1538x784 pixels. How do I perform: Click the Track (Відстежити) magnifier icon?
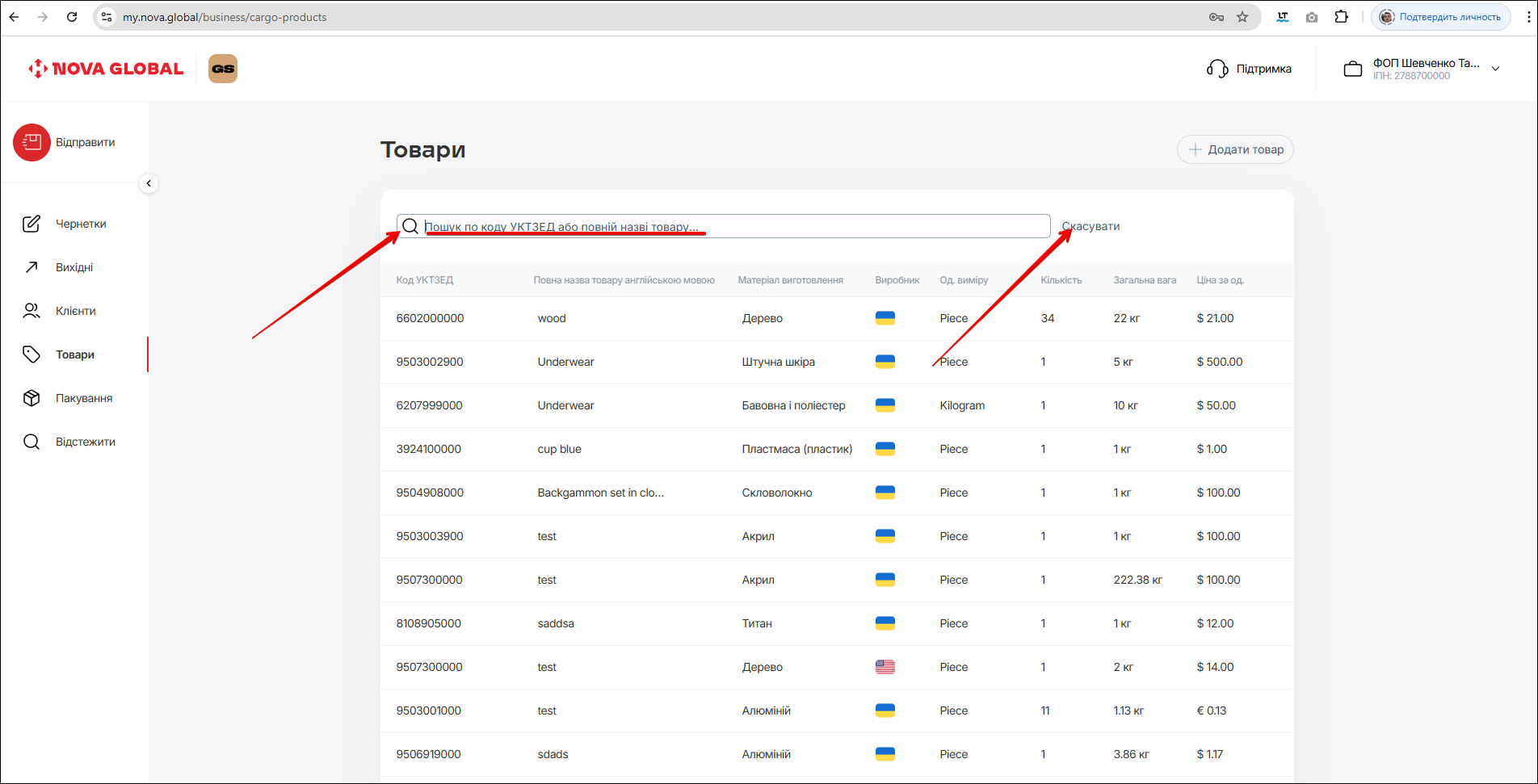[32, 442]
